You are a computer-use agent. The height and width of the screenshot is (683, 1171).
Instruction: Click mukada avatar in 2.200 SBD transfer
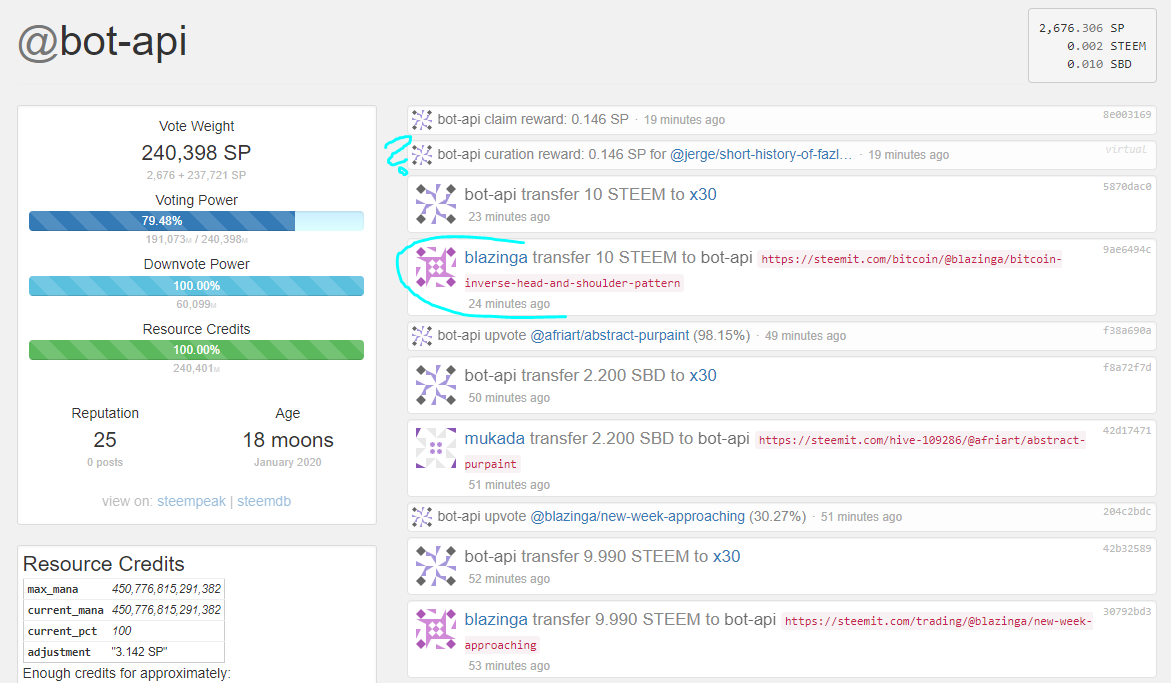pyautogui.click(x=436, y=448)
